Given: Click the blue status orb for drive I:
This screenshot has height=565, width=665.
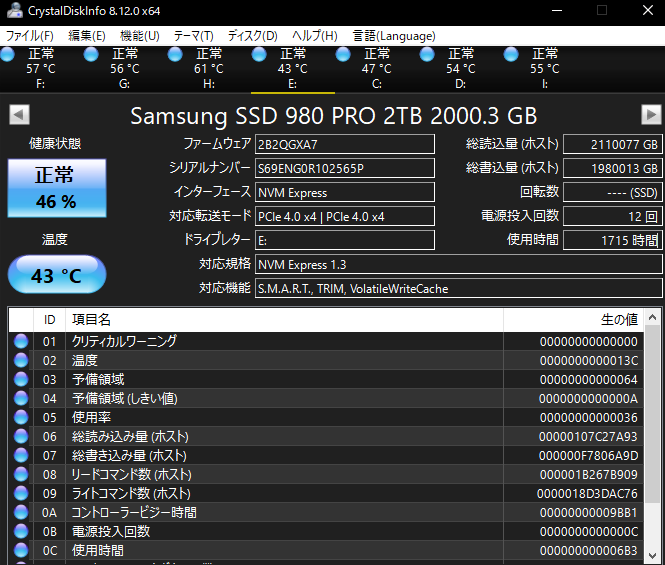Looking at the screenshot, I should coord(511,54).
